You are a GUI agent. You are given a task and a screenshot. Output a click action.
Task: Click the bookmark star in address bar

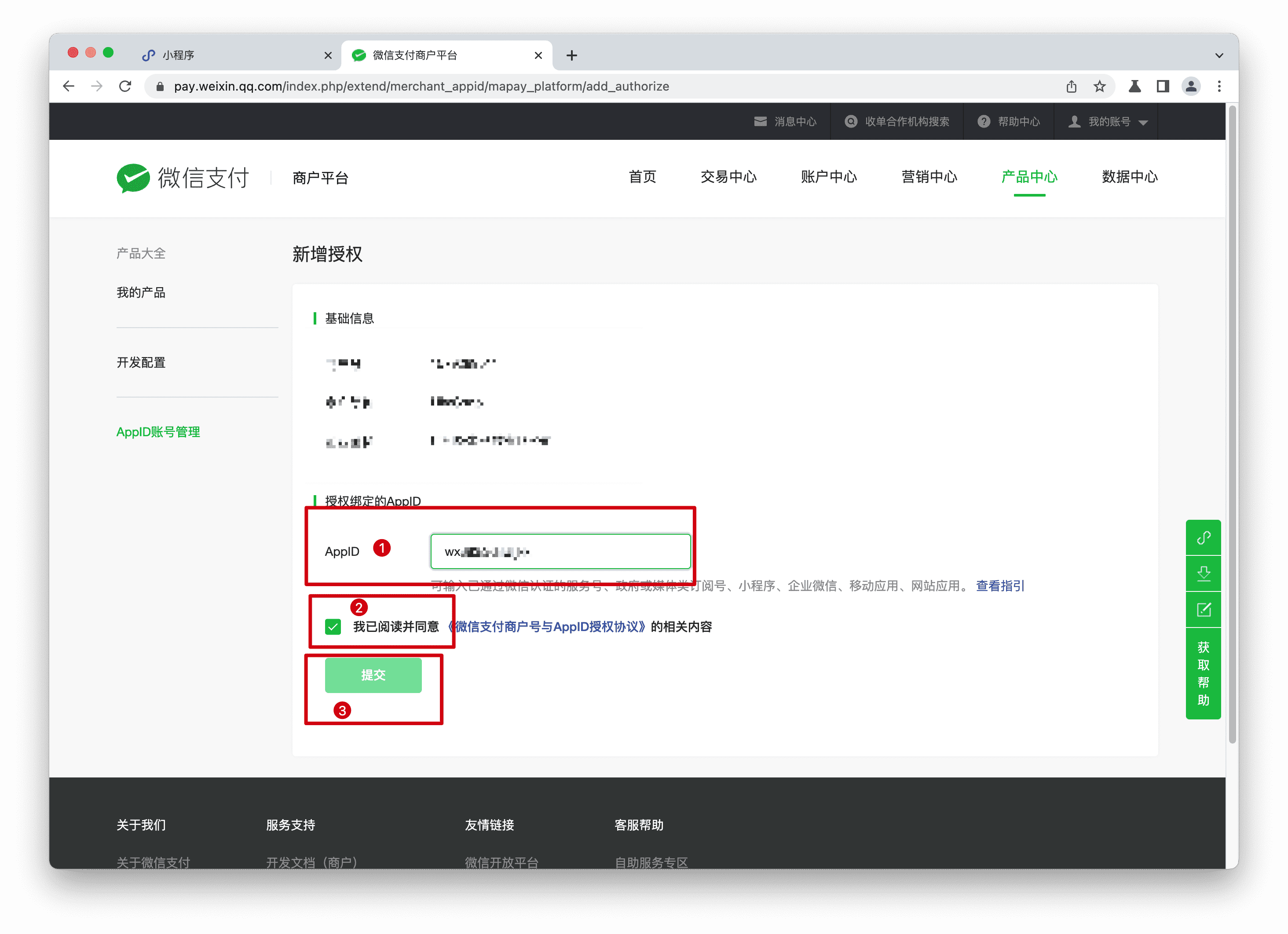pos(1100,86)
